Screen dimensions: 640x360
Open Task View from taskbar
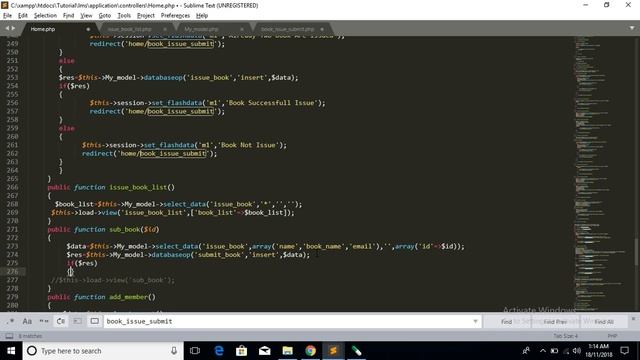tap(195, 351)
